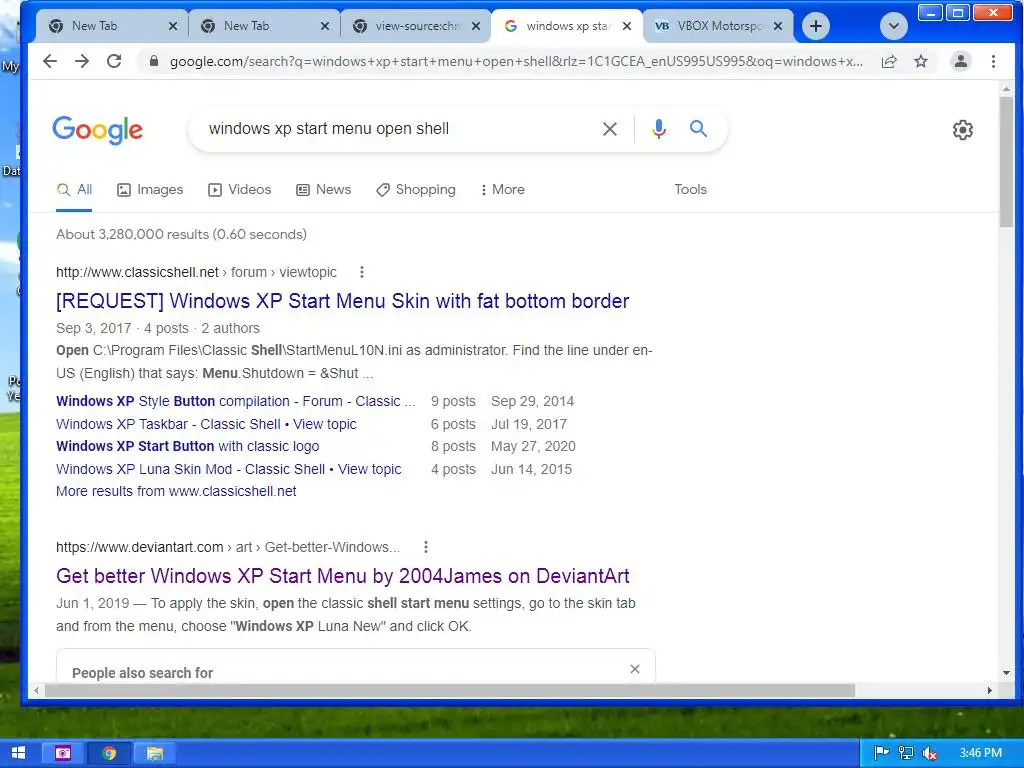Screen dimensions: 1024x768
Task: Reload the current page
Action: (x=114, y=61)
